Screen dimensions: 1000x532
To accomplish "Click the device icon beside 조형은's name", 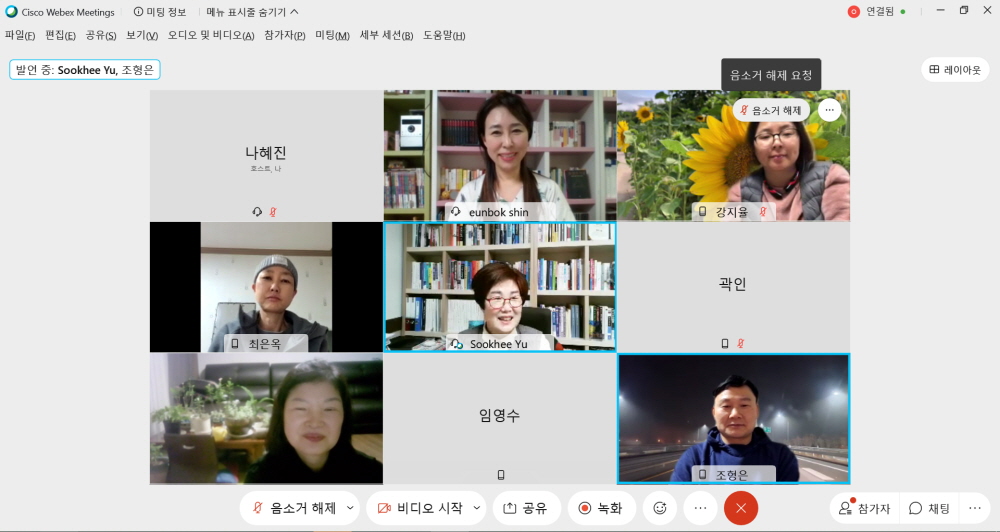I will [702, 475].
